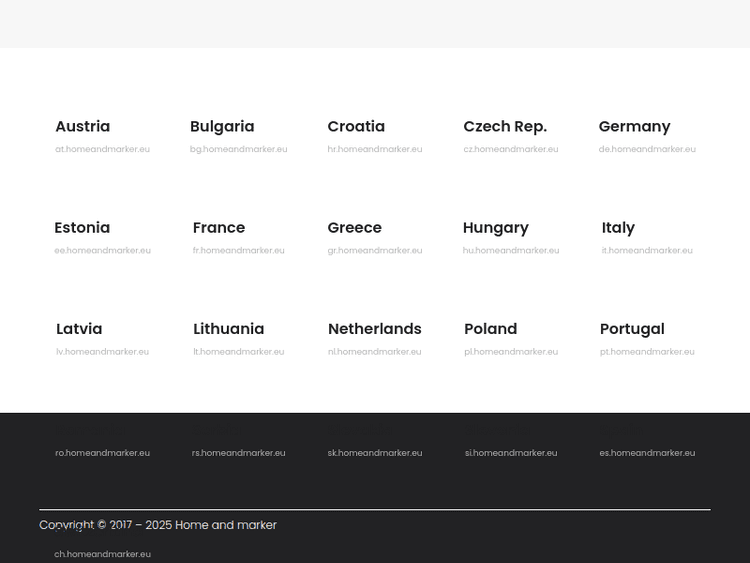Image resolution: width=750 pixels, height=563 pixels.
Task: Choose Portugal from the country list
Action: pos(632,329)
